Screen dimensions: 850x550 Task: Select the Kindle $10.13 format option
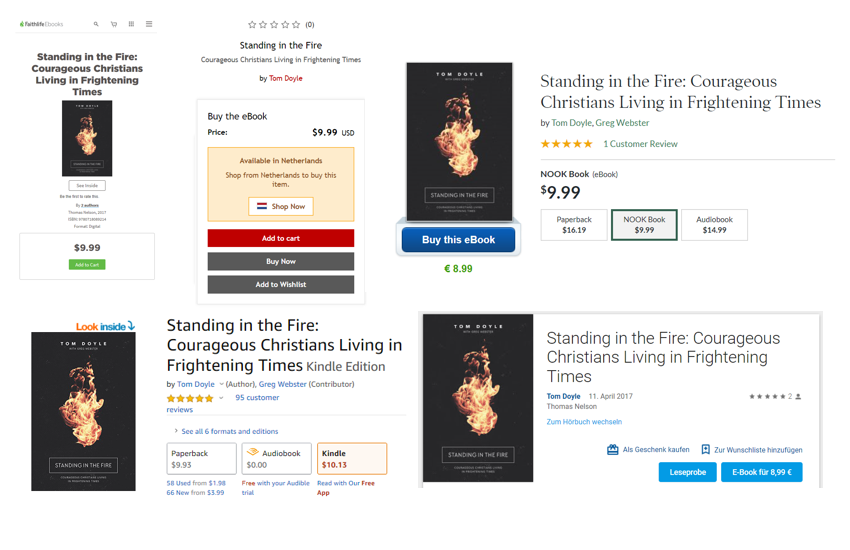pyautogui.click(x=352, y=459)
